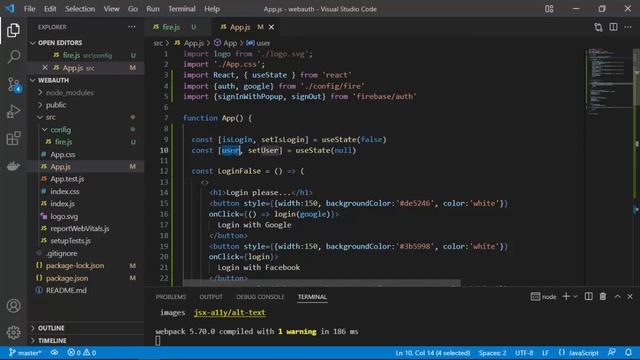Close App.js in Open Editors list

click(45, 67)
